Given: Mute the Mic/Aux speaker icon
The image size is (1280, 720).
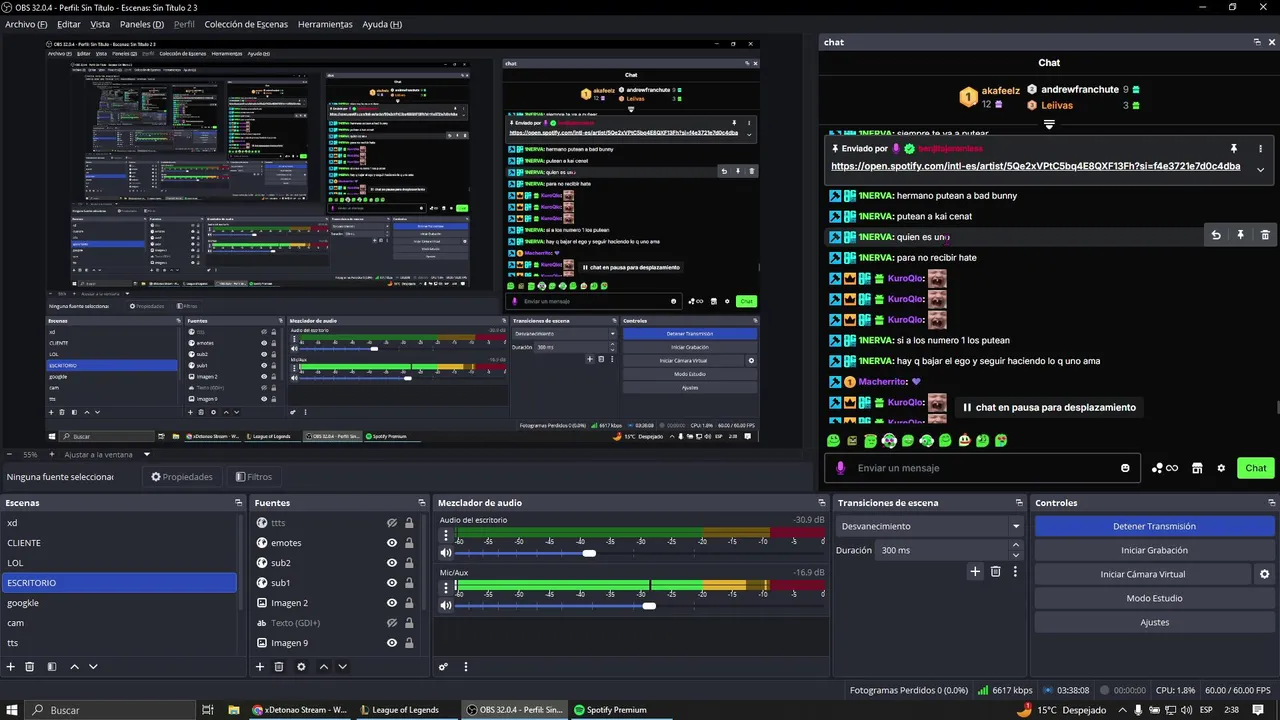Looking at the screenshot, I should (446, 606).
